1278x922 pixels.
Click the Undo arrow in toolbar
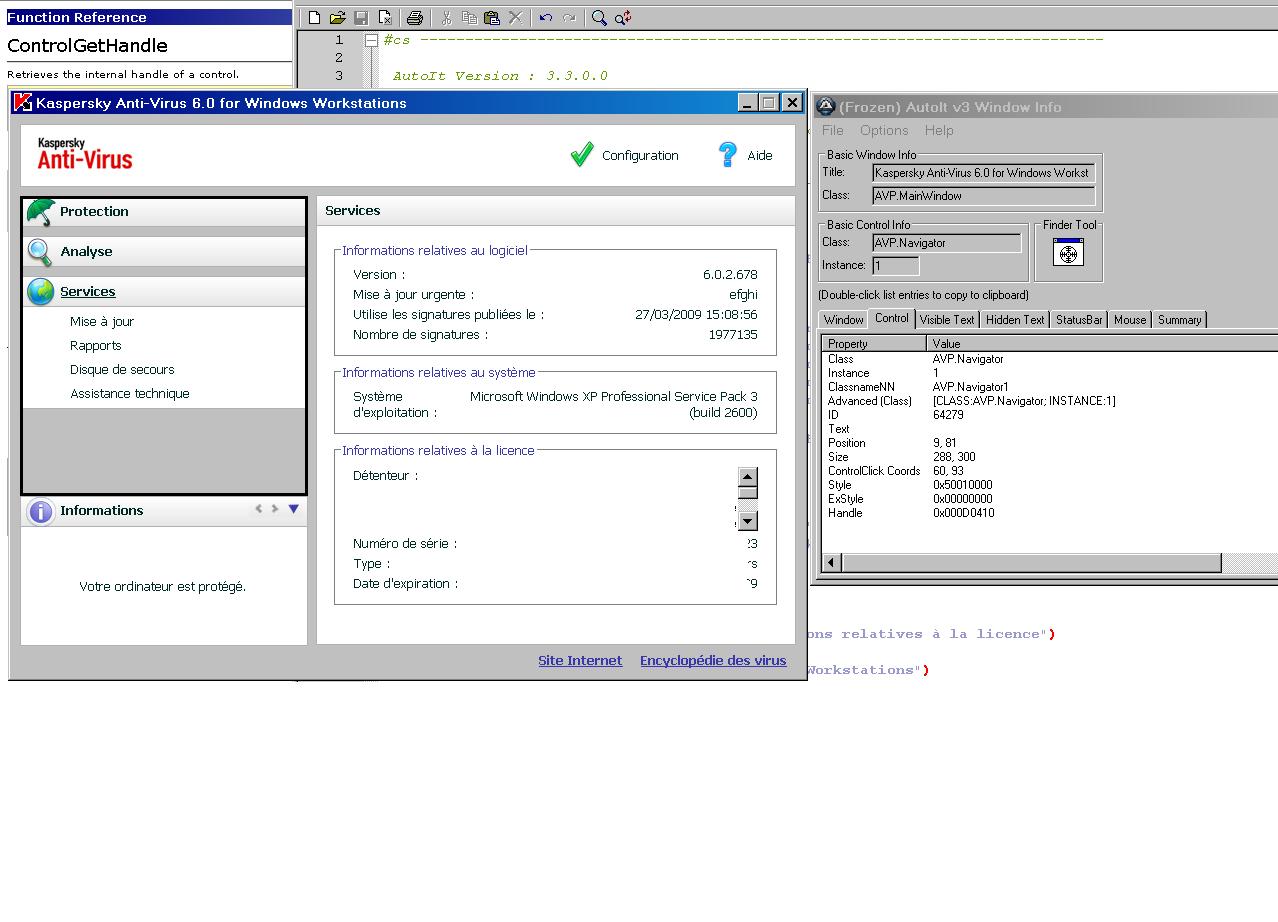coord(545,18)
